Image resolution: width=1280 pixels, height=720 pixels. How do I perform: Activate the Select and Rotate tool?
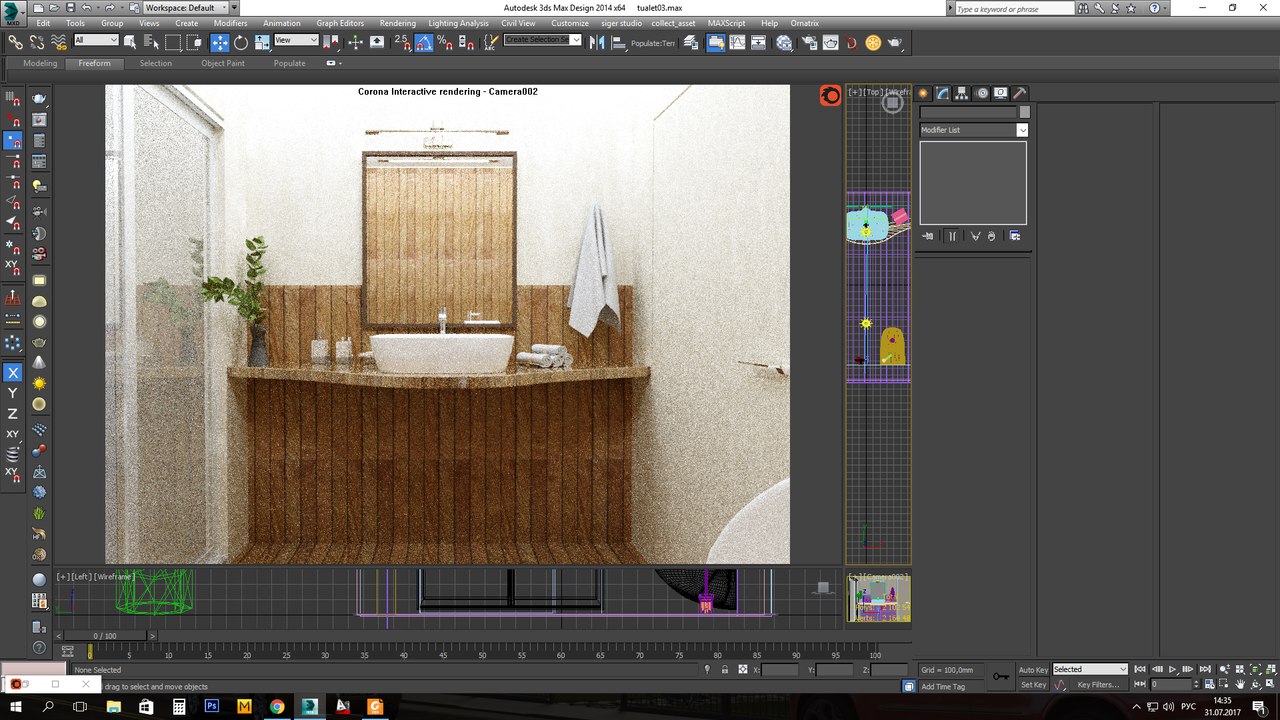241,42
